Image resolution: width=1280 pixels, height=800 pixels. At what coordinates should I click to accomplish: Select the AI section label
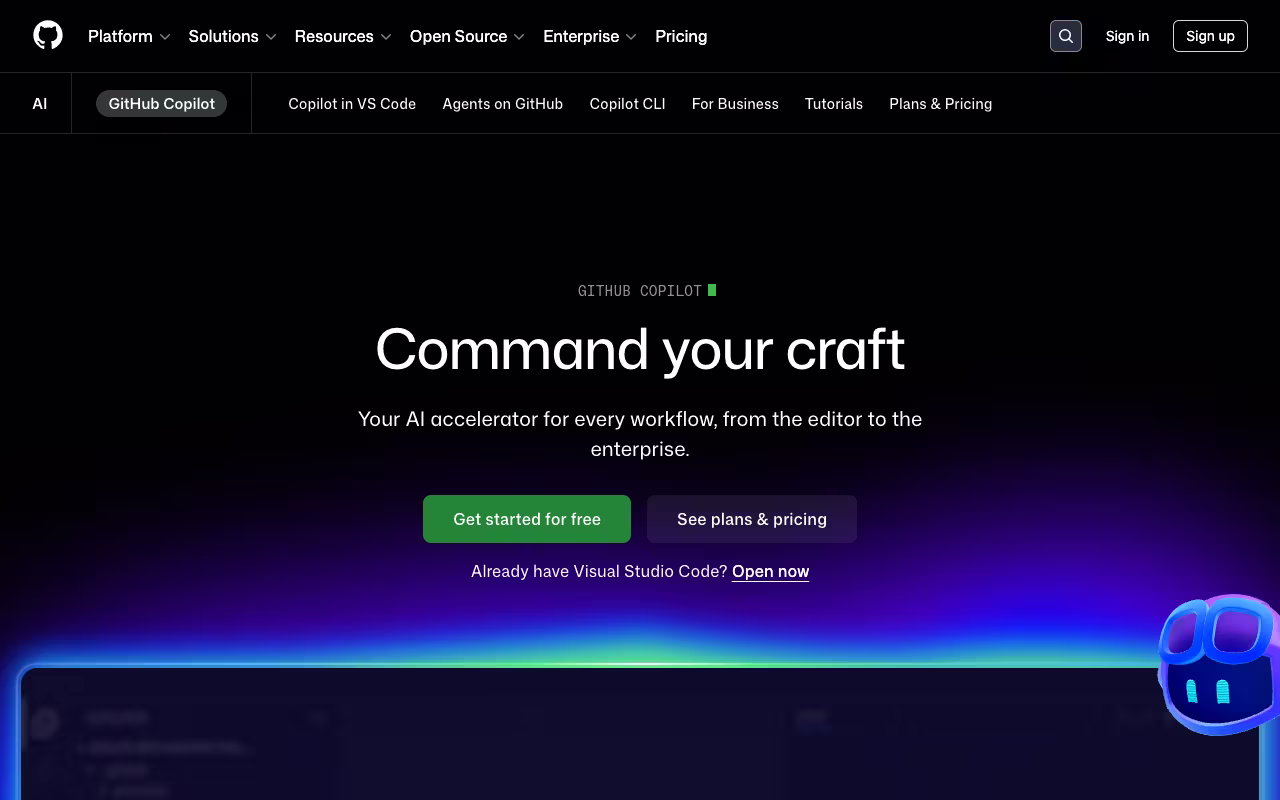tap(40, 103)
